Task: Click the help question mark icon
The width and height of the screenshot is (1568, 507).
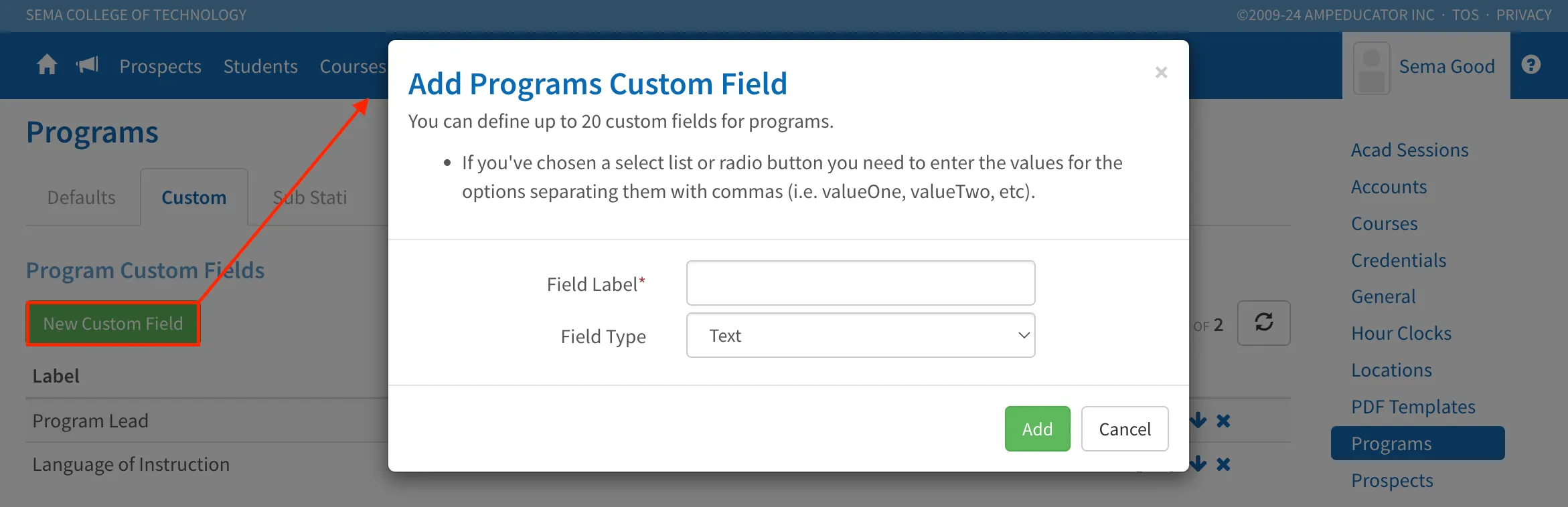Action: [x=1531, y=65]
